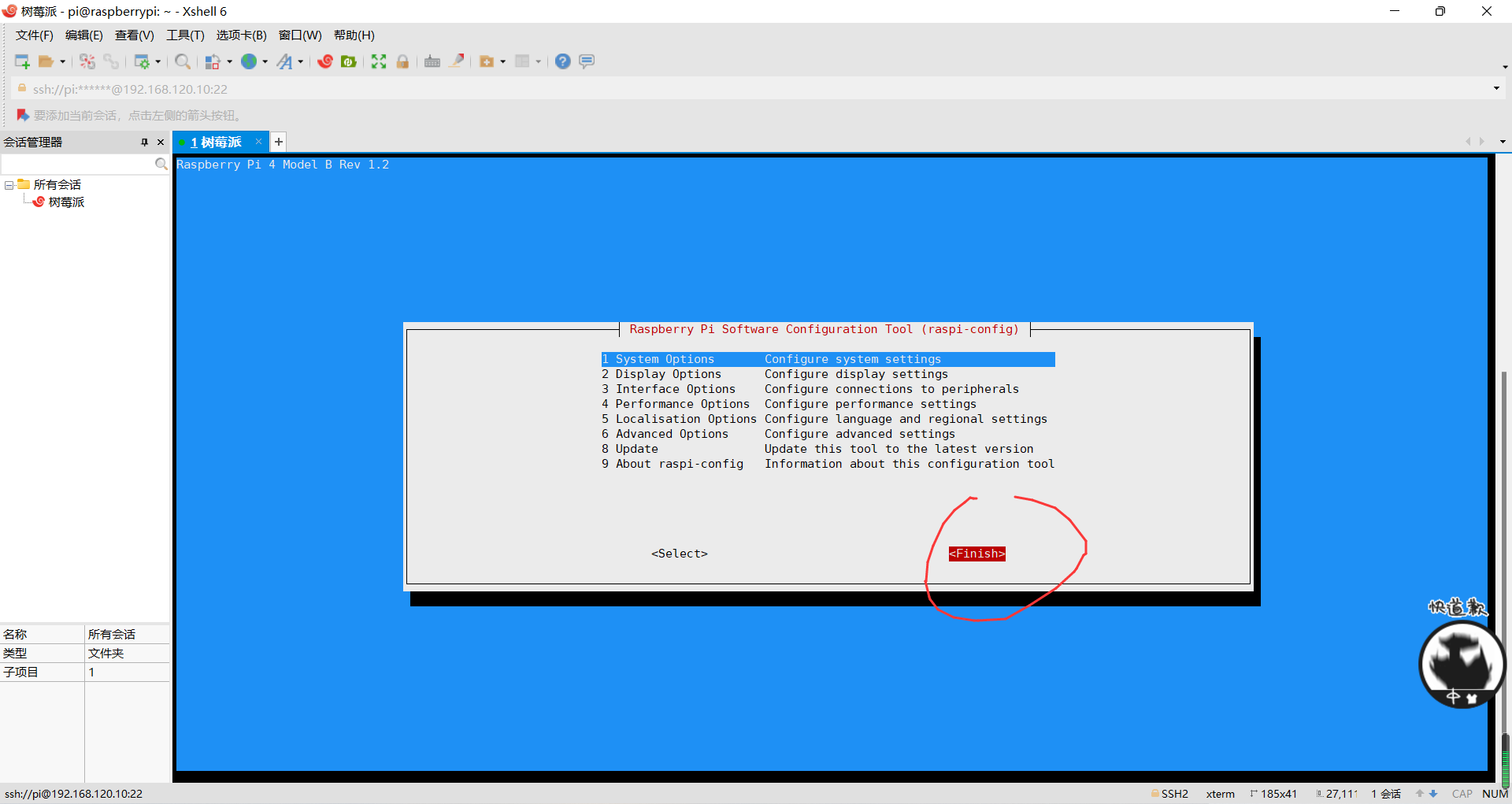Expand the Properties dropdown arrow
The width and height of the screenshot is (1512, 804).
[158, 61]
